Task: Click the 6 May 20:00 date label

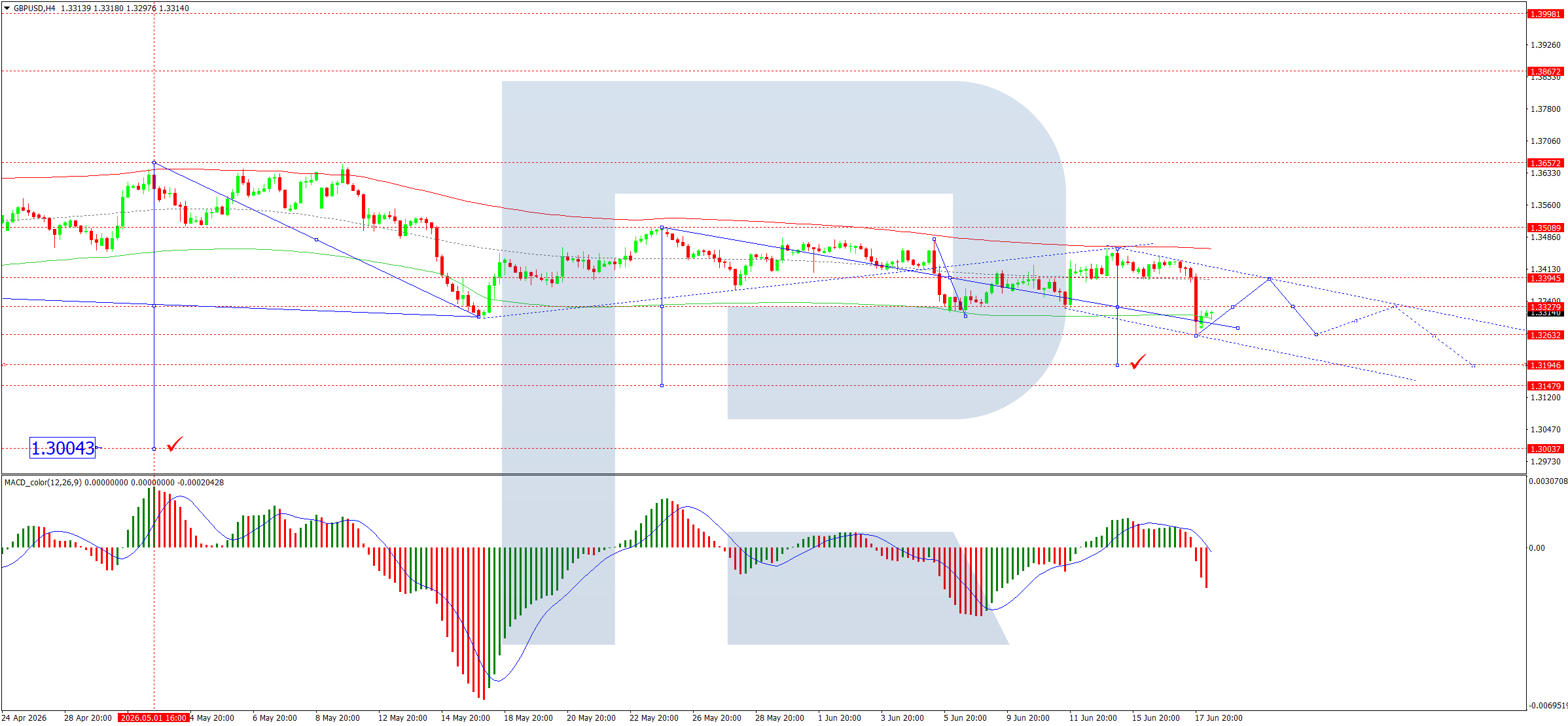Action: click(x=275, y=718)
